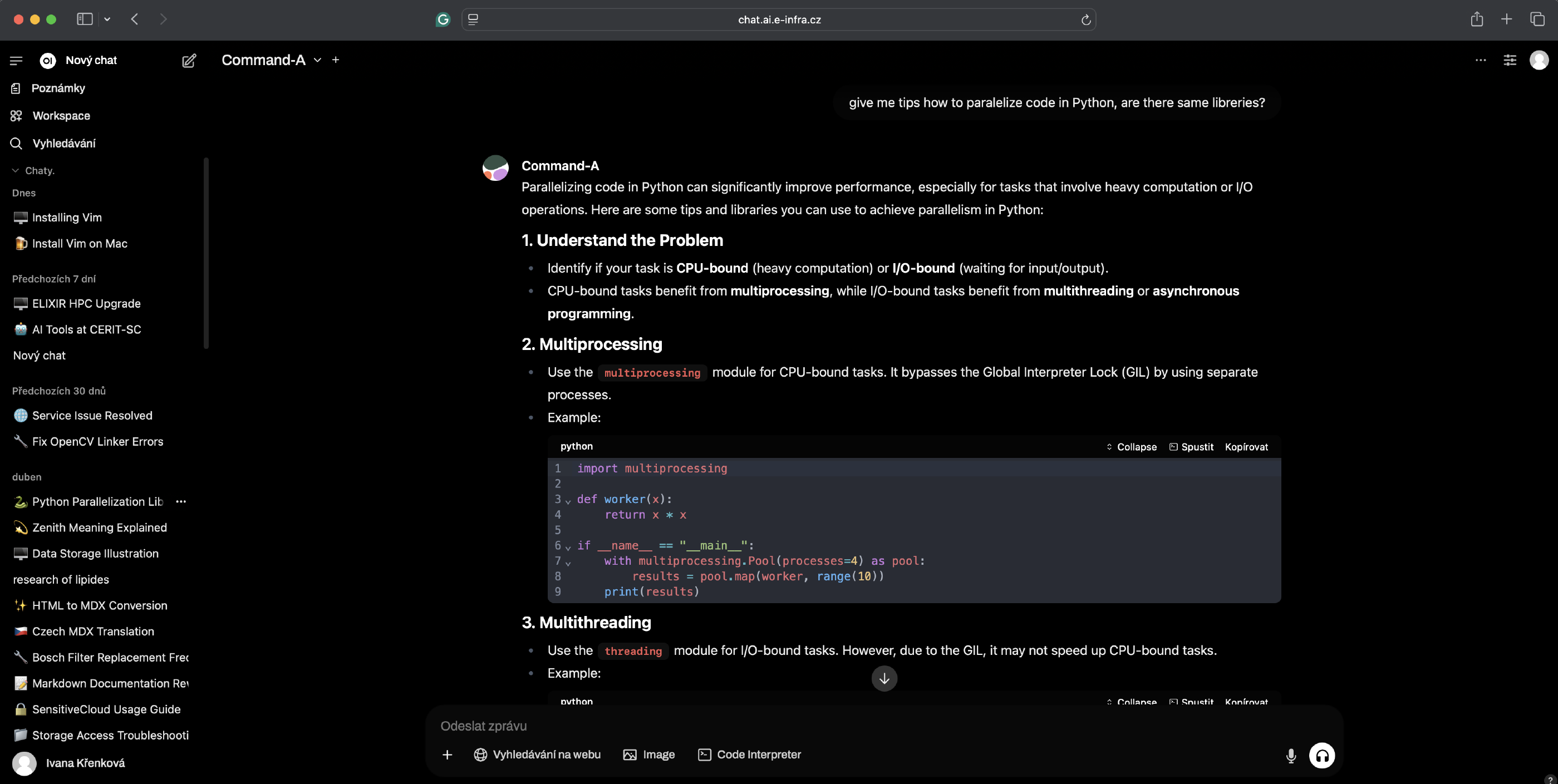
Task: Add another model with plus icon
Action: click(336, 60)
